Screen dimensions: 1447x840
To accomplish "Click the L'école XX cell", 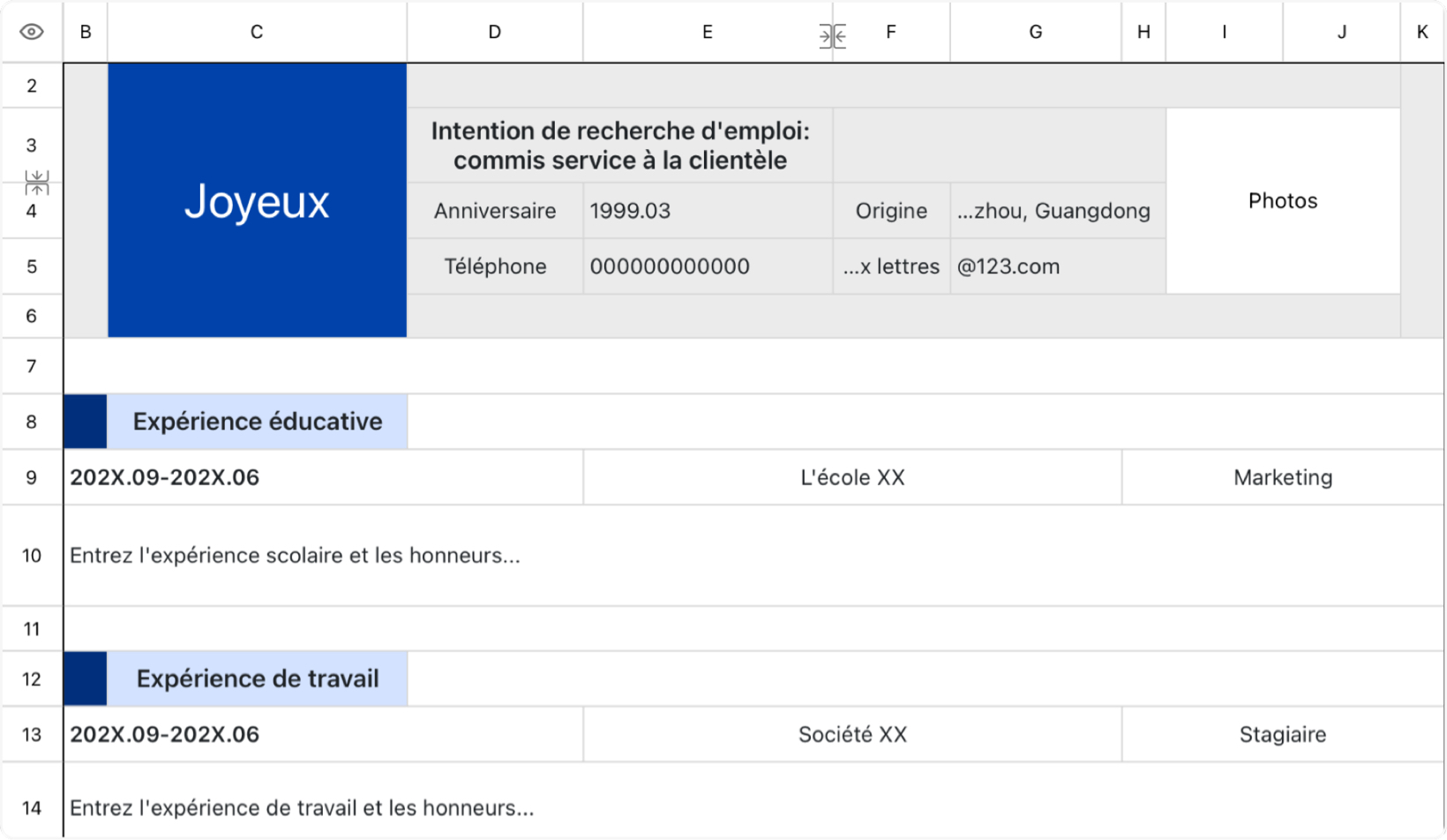I will pyautogui.click(x=852, y=477).
